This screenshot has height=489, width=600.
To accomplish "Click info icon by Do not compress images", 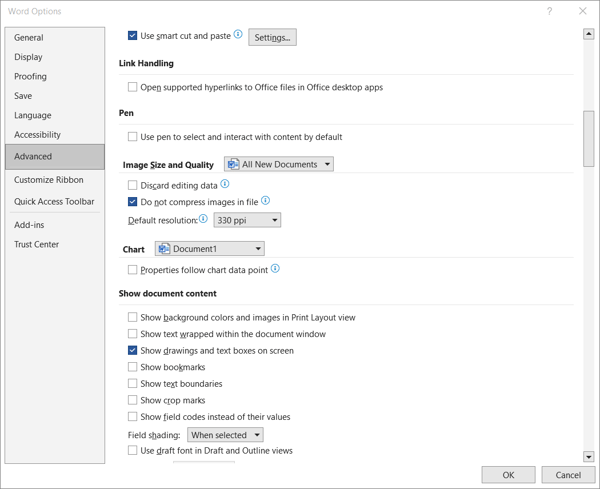I will pos(266,200).
